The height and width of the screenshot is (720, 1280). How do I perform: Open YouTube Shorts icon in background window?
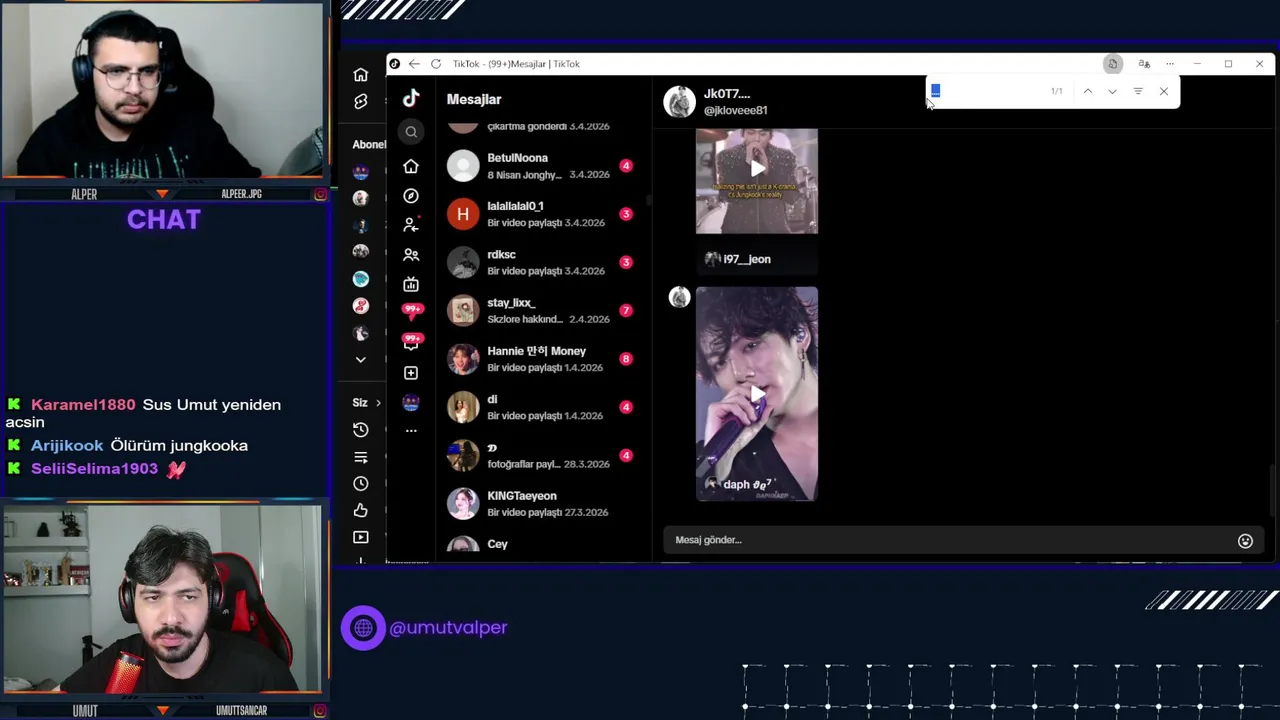[x=360, y=102]
